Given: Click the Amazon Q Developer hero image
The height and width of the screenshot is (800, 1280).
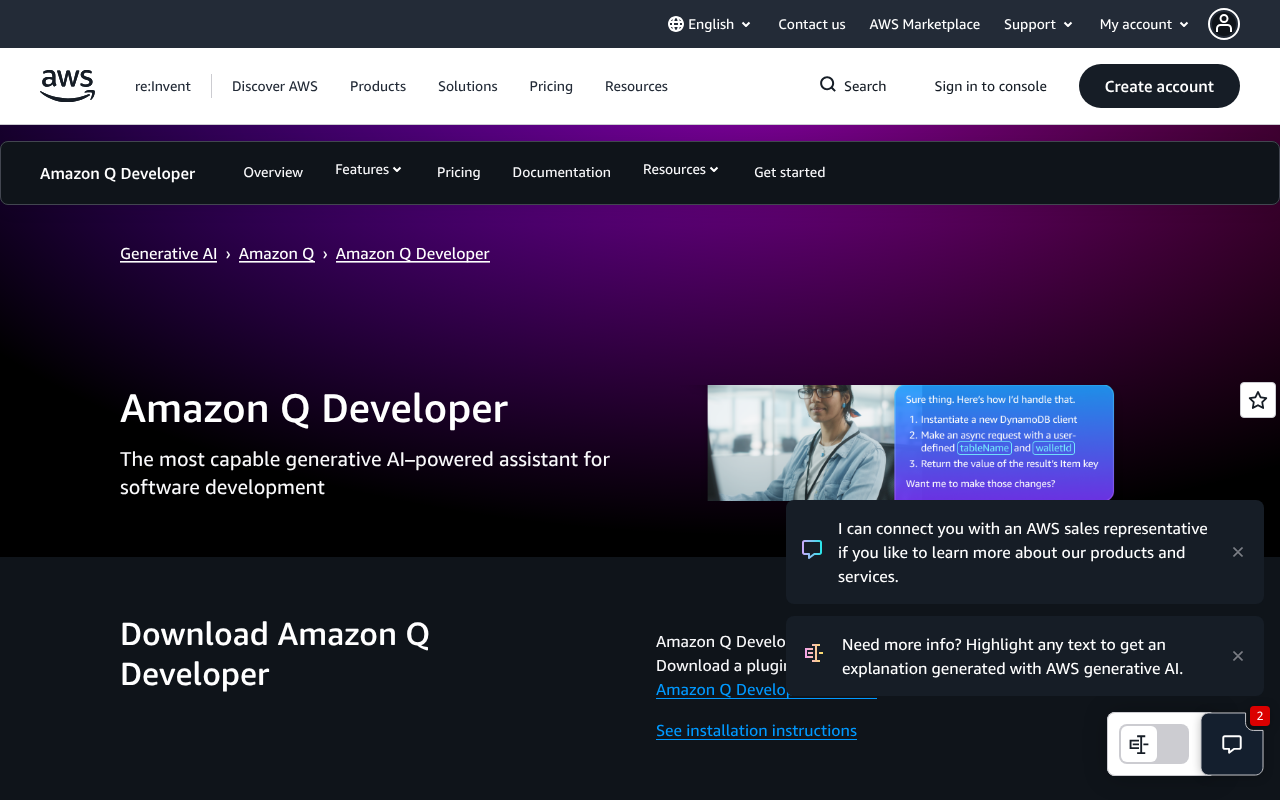Looking at the screenshot, I should click(910, 442).
